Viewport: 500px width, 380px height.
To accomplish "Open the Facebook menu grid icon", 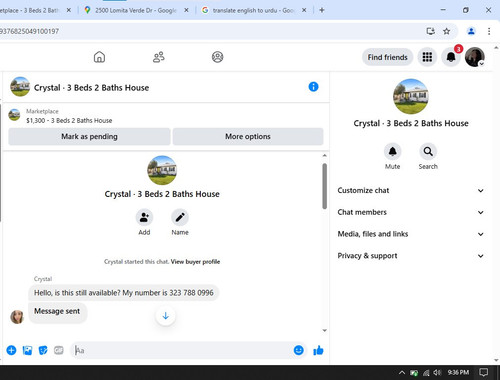I will [427, 57].
